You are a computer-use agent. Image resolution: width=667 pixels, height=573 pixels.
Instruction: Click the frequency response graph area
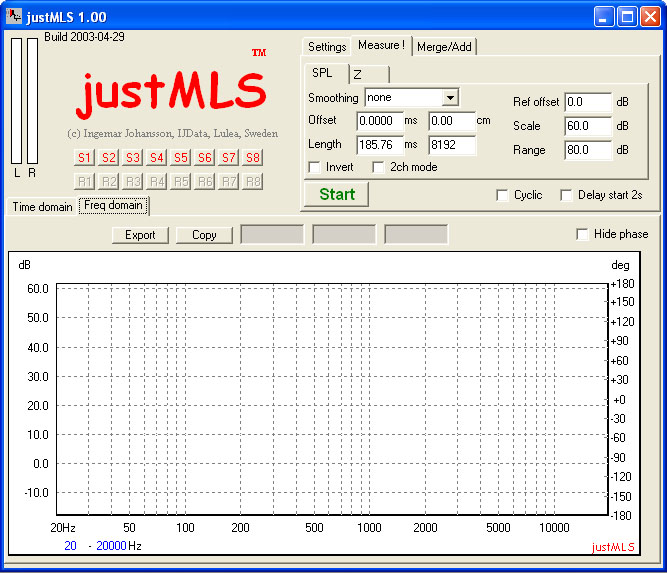tap(332, 399)
